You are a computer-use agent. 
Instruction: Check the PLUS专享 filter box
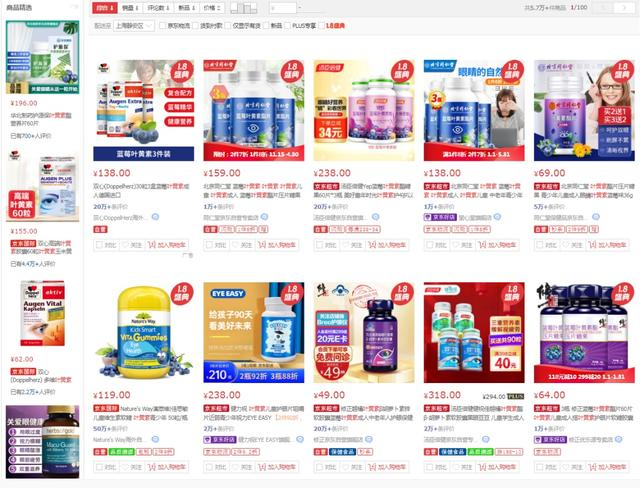(x=287, y=26)
